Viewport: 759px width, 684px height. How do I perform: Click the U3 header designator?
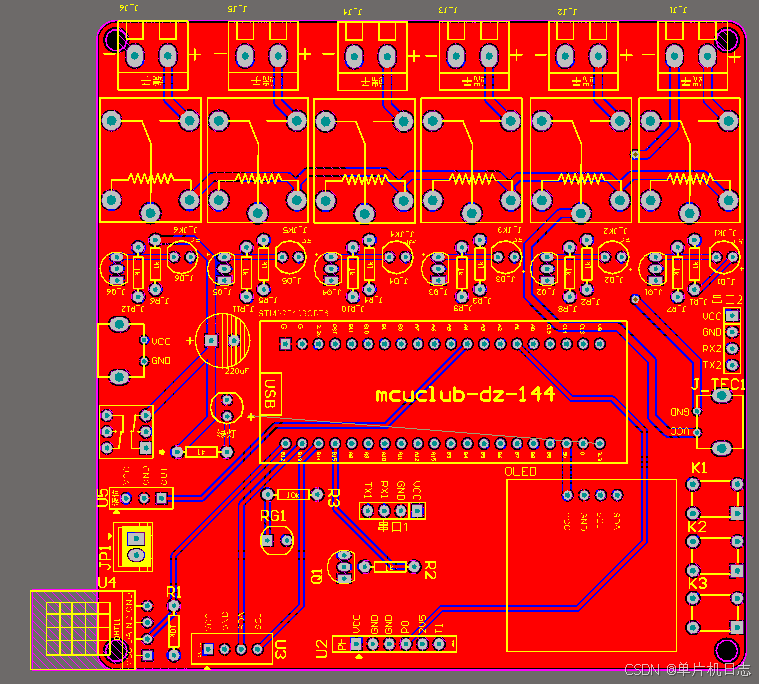point(280,649)
